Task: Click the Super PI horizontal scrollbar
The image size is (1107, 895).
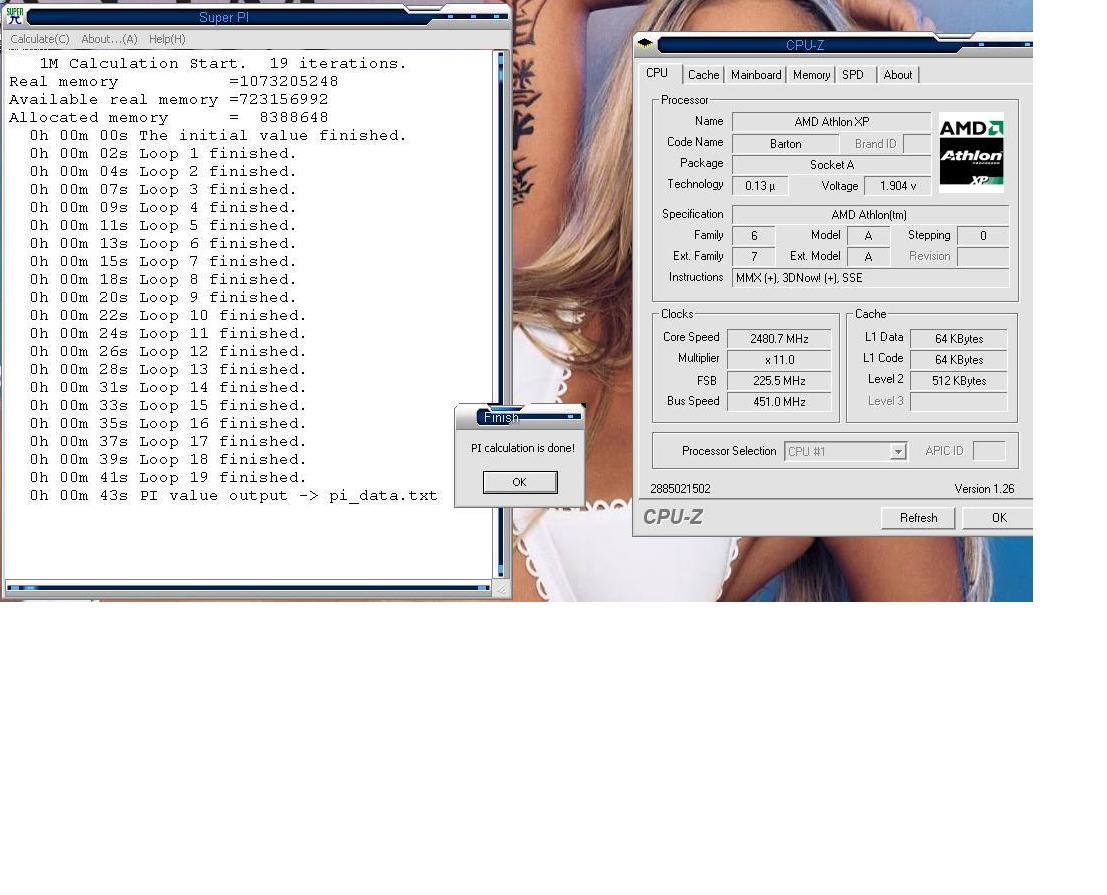Action: click(x=247, y=587)
